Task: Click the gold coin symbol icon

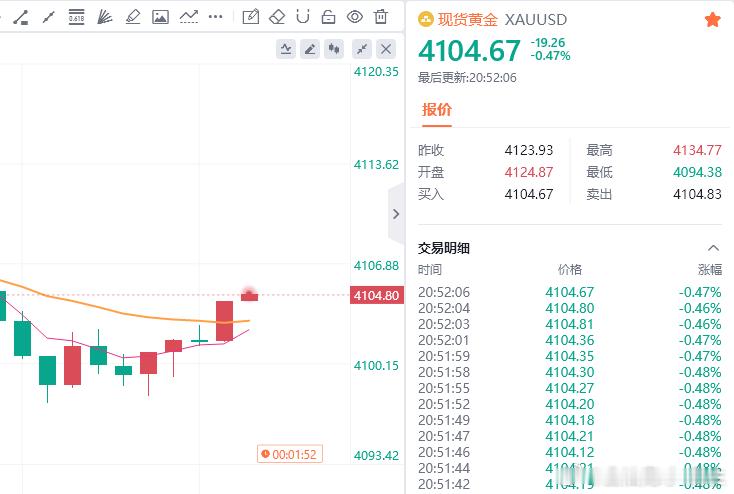Action: [x=426, y=19]
